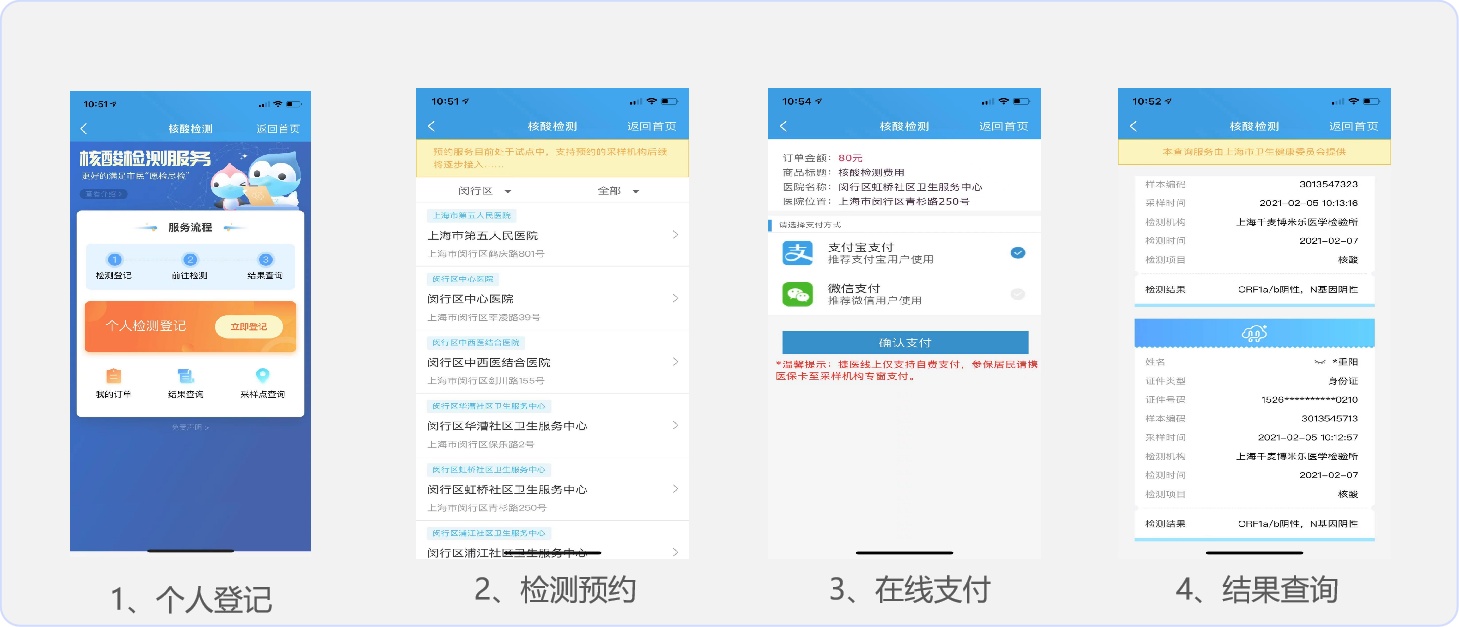Tap sample number 3013545713
This screenshot has width=1459, height=627.
pos(1328,418)
